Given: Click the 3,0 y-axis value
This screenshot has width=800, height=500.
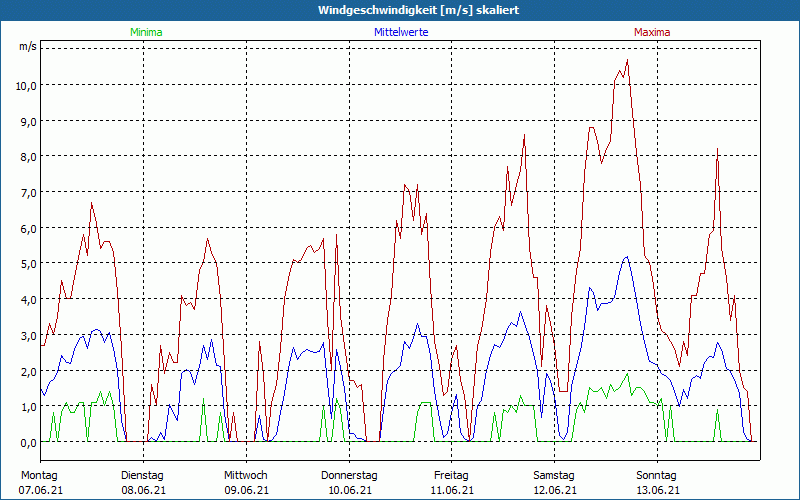Looking at the screenshot, I should (x=29, y=336).
